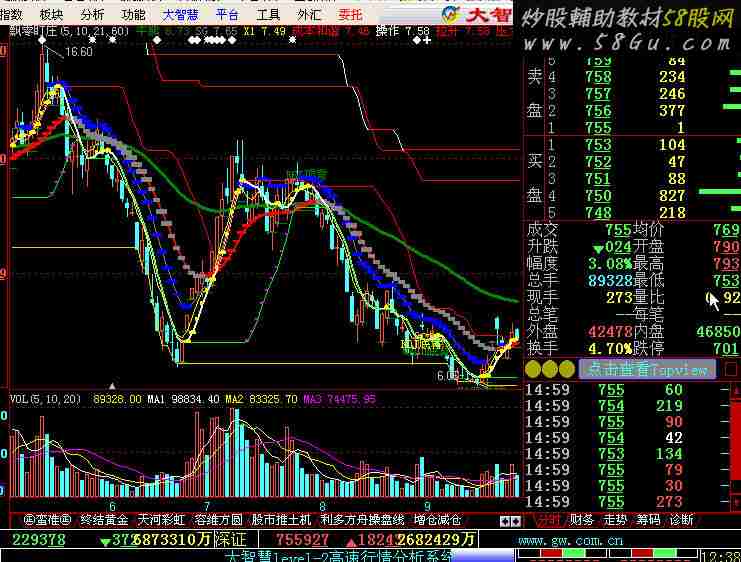Select the 利多方舟操盘线 indicator tab

362,520
